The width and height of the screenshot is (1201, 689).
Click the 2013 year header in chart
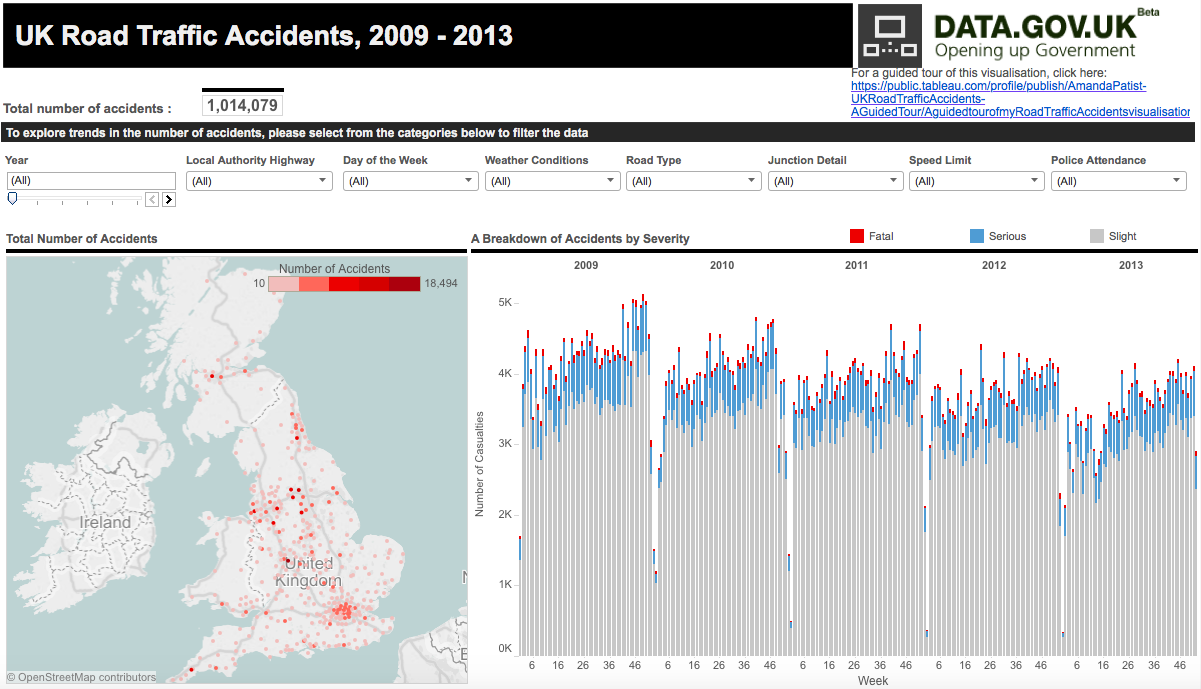pyautogui.click(x=1130, y=265)
